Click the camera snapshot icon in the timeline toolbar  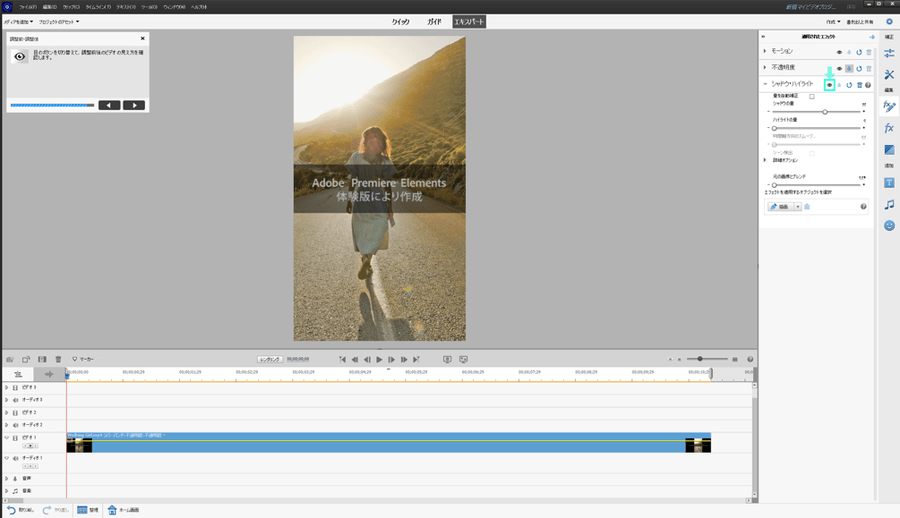[10, 359]
